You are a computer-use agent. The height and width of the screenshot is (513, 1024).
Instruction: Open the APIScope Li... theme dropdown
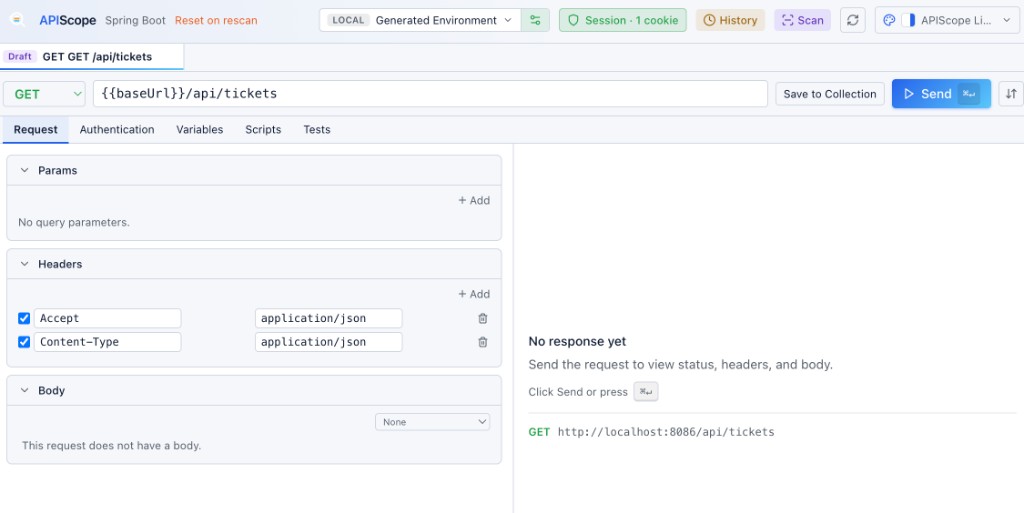pos(946,20)
